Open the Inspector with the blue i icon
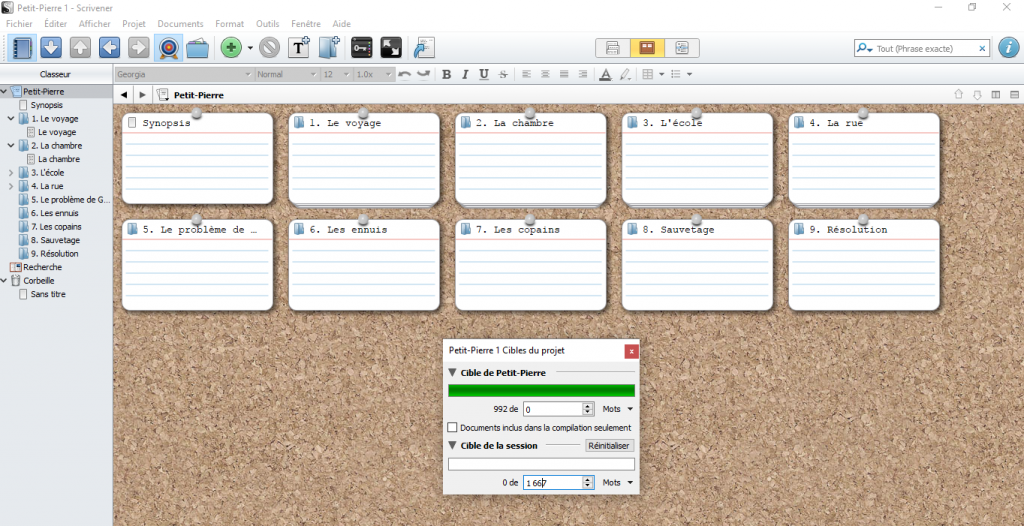 [x=1008, y=48]
